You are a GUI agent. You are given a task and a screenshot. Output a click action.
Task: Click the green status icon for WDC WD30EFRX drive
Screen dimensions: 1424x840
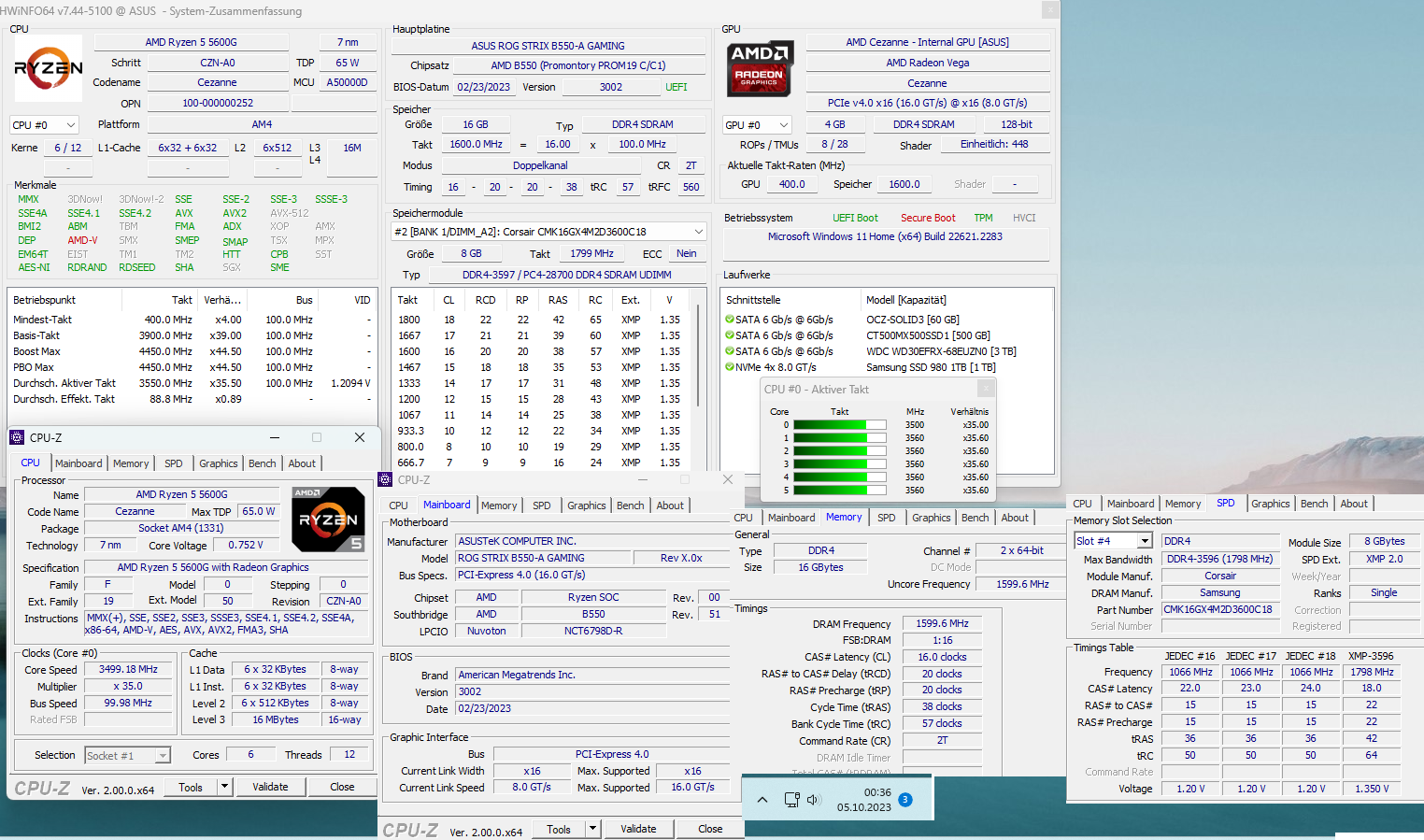coord(730,351)
